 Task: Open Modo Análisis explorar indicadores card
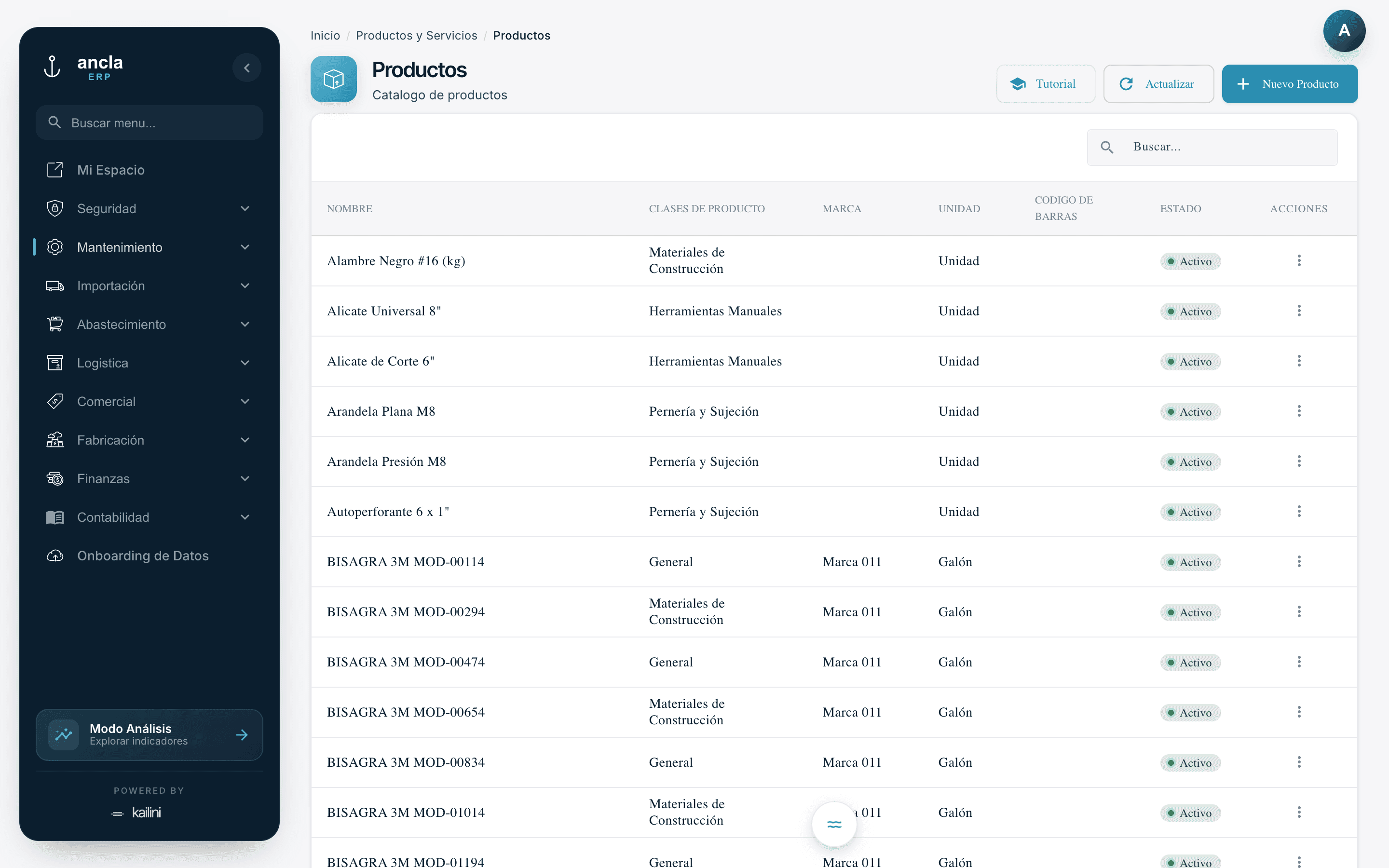click(149, 734)
